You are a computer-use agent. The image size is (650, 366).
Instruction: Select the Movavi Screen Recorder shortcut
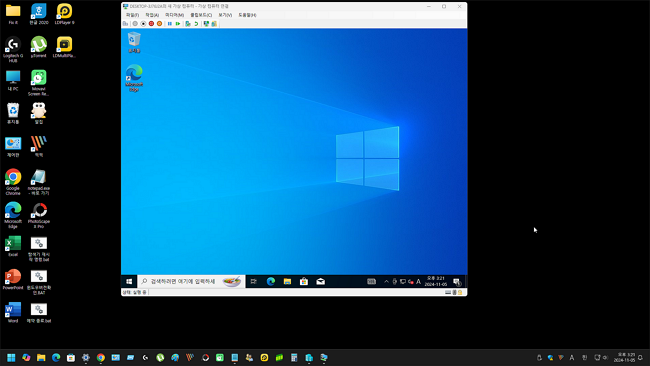pos(39,82)
